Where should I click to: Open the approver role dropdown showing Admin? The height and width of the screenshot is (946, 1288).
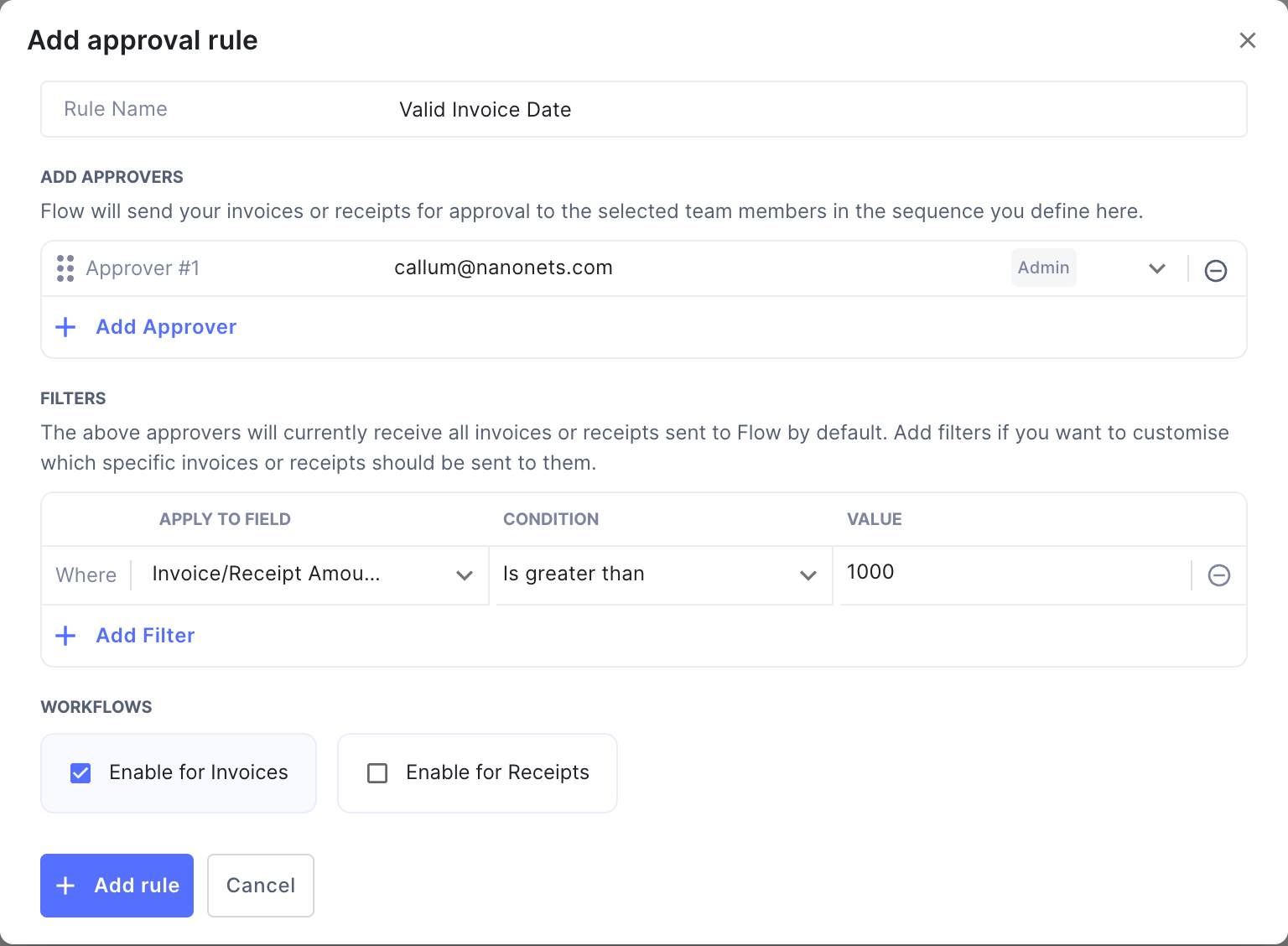[x=1157, y=268]
